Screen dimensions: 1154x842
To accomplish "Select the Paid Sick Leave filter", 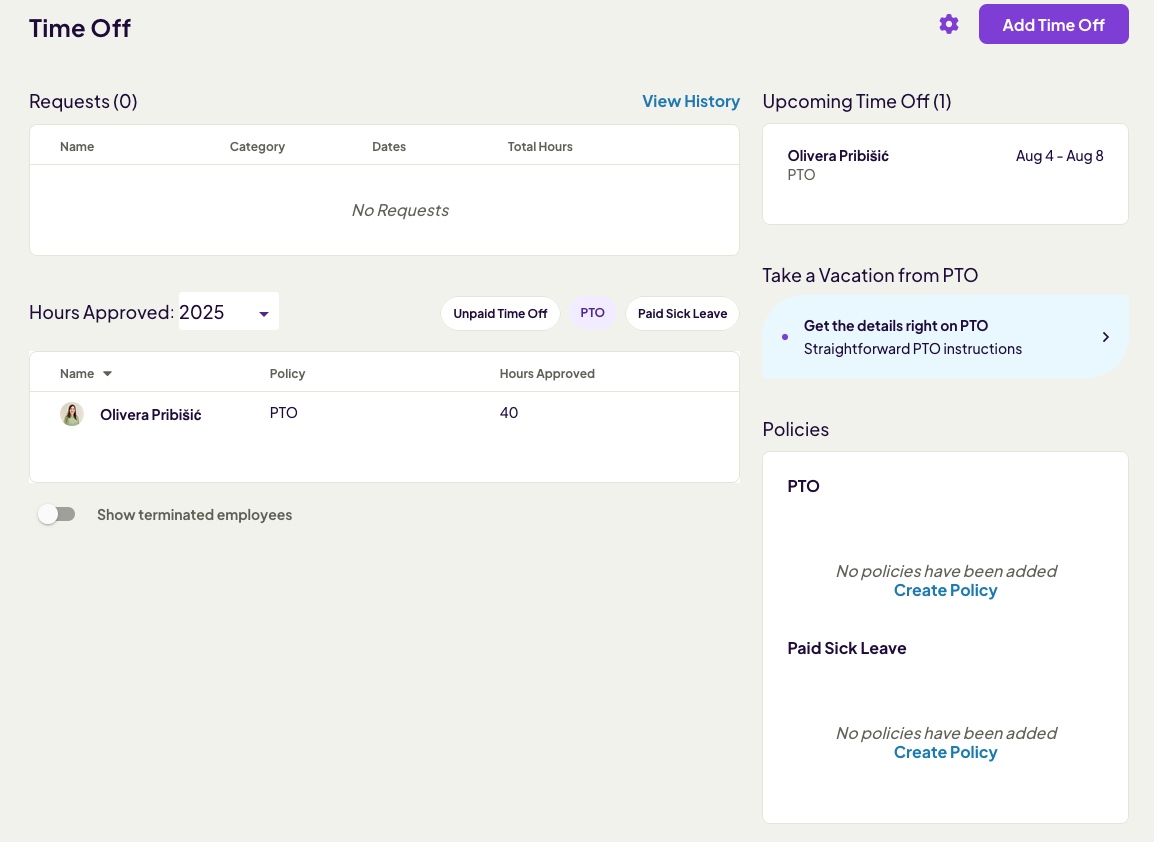I will (x=682, y=313).
